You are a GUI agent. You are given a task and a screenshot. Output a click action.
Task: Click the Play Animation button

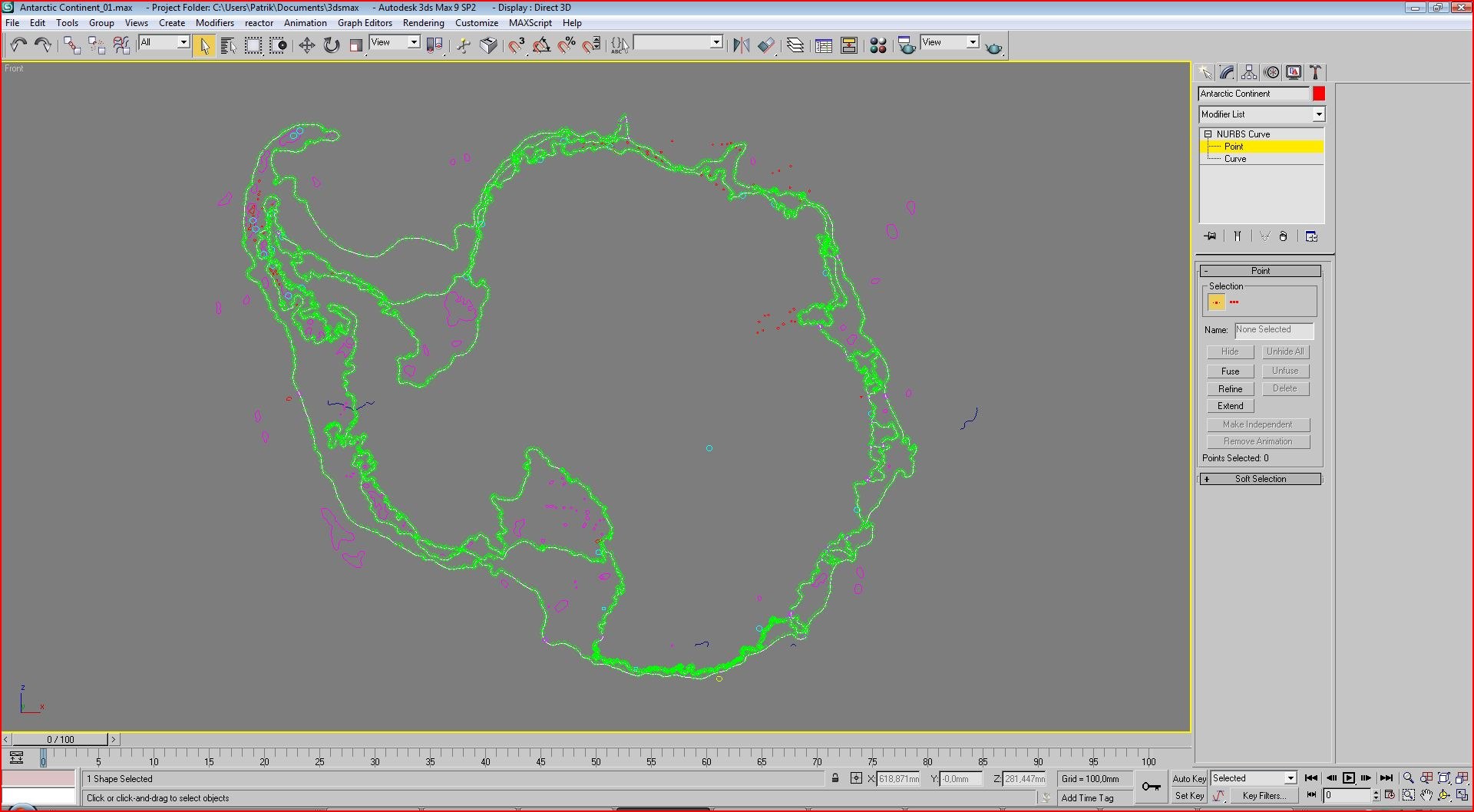(1348, 778)
